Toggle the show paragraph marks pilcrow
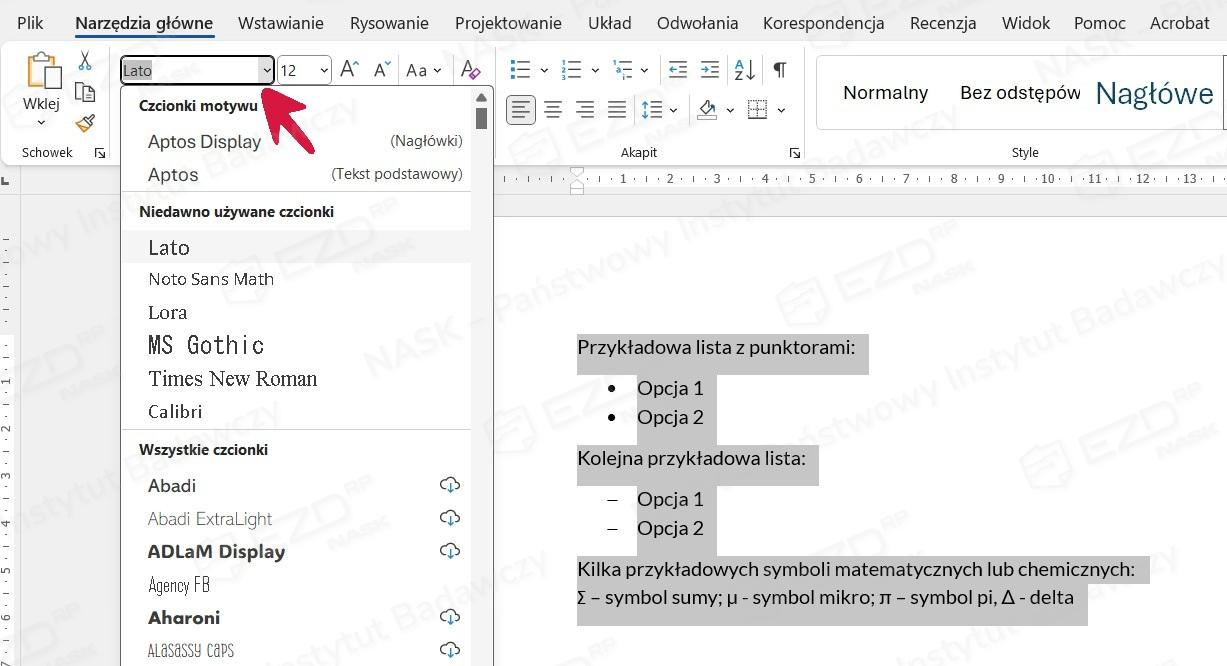The image size is (1227, 666). click(779, 70)
